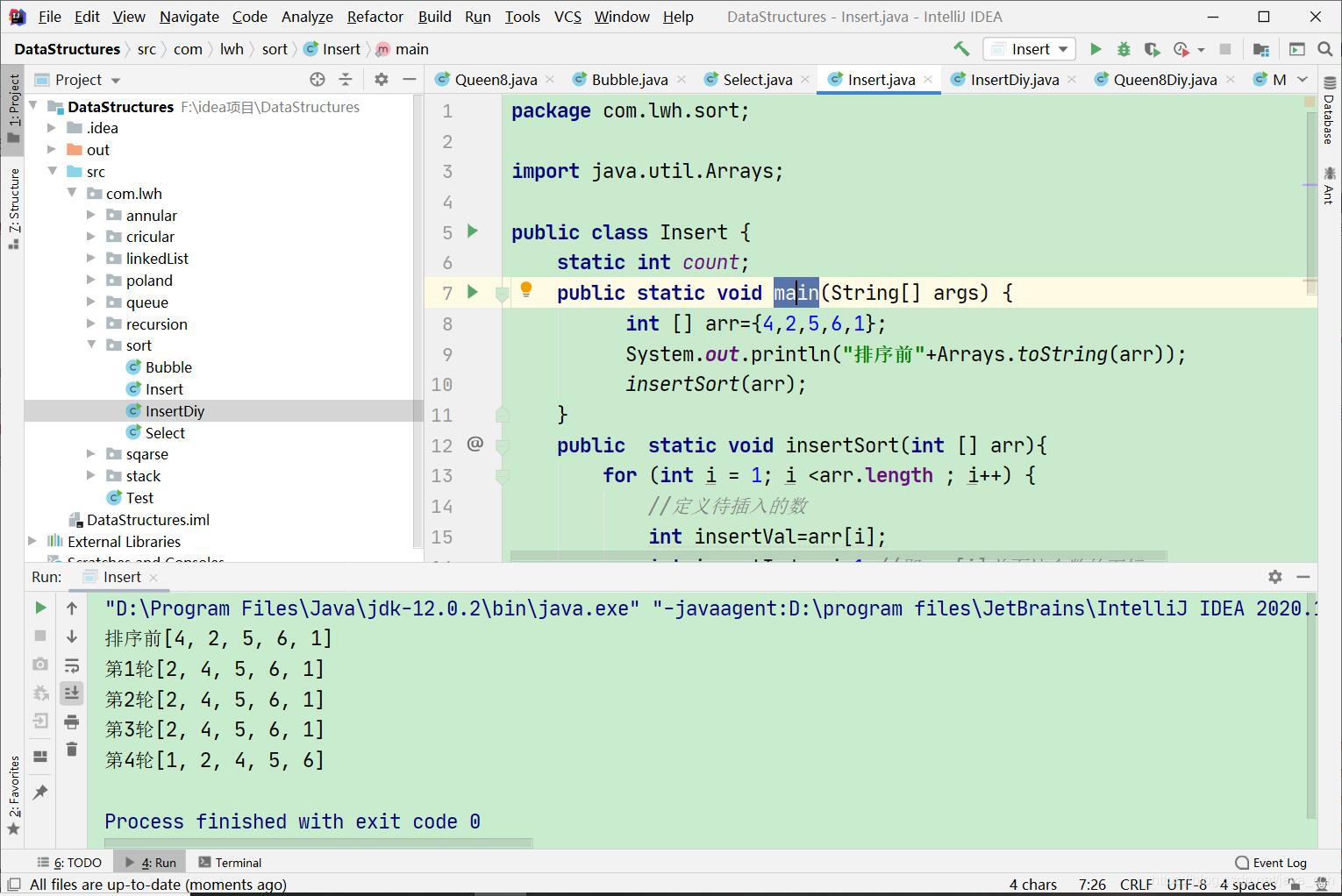
Task: Open the Event Log
Action: tap(1271, 863)
